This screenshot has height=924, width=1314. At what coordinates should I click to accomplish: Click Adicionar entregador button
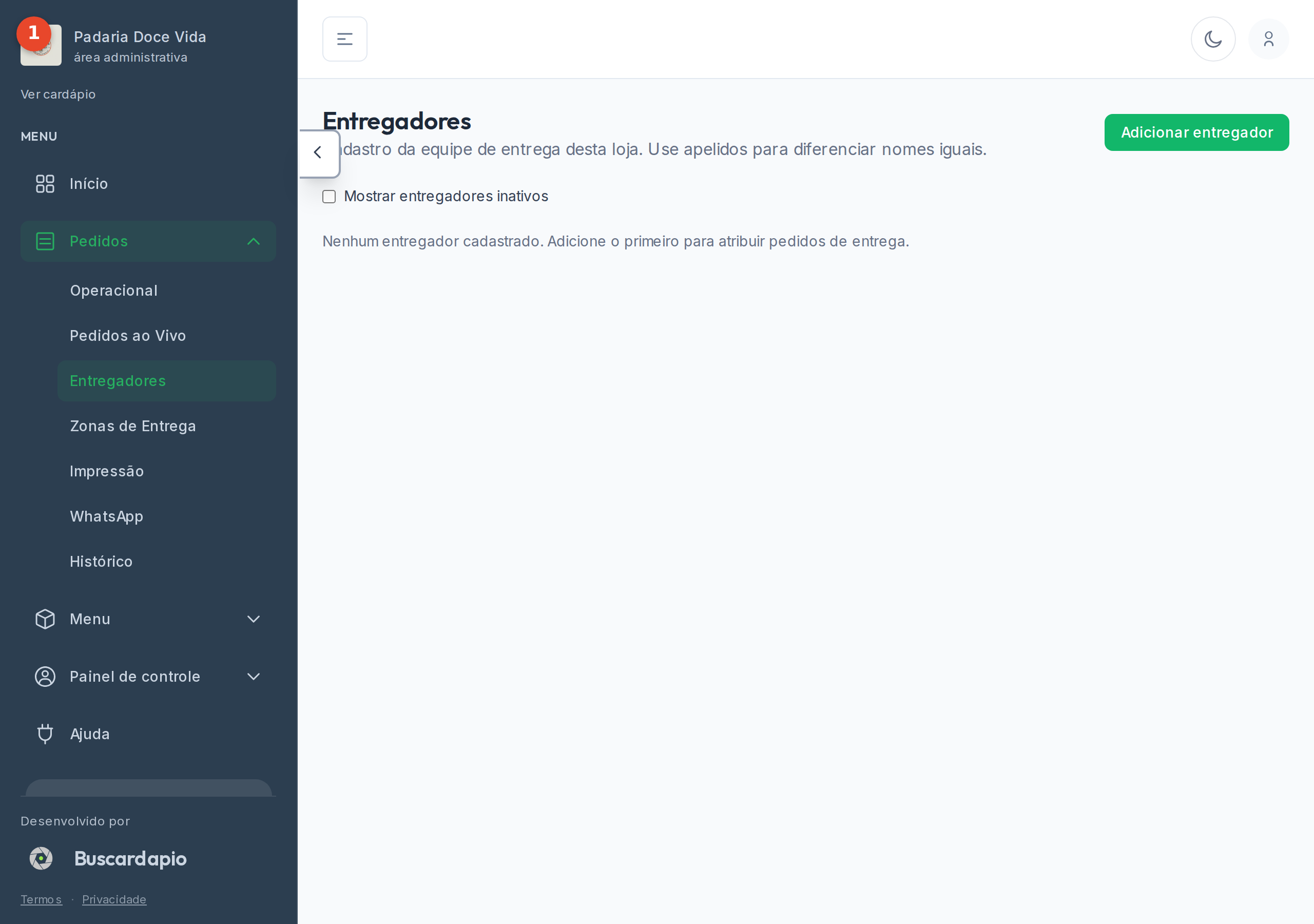click(1196, 132)
